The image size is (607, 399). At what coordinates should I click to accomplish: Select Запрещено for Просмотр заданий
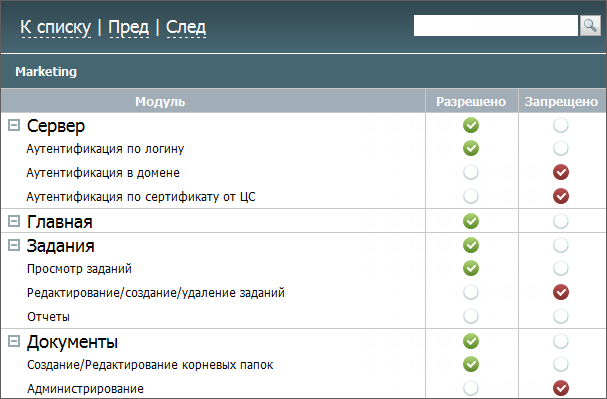[561, 268]
